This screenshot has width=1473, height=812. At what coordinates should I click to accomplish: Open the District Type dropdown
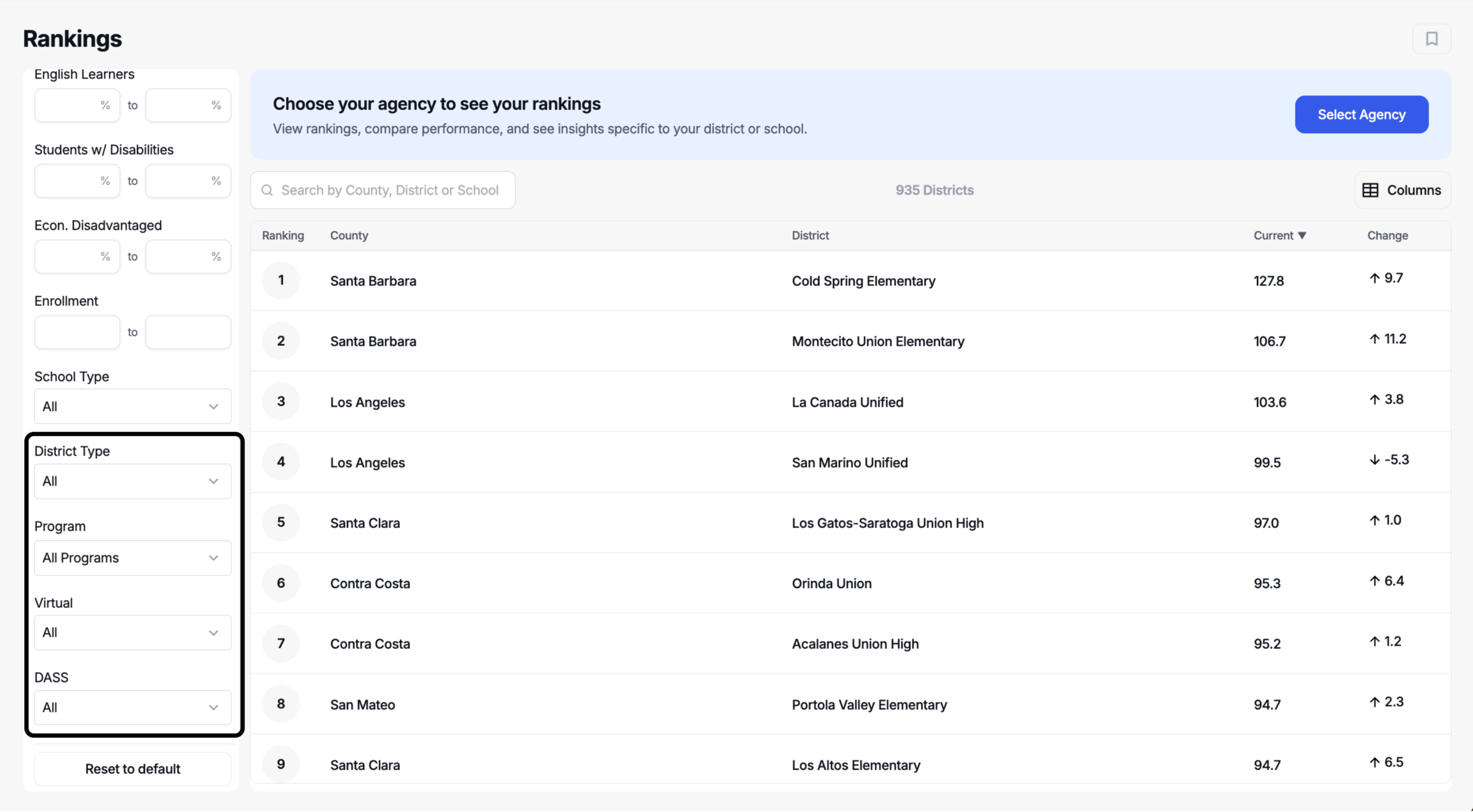133,481
